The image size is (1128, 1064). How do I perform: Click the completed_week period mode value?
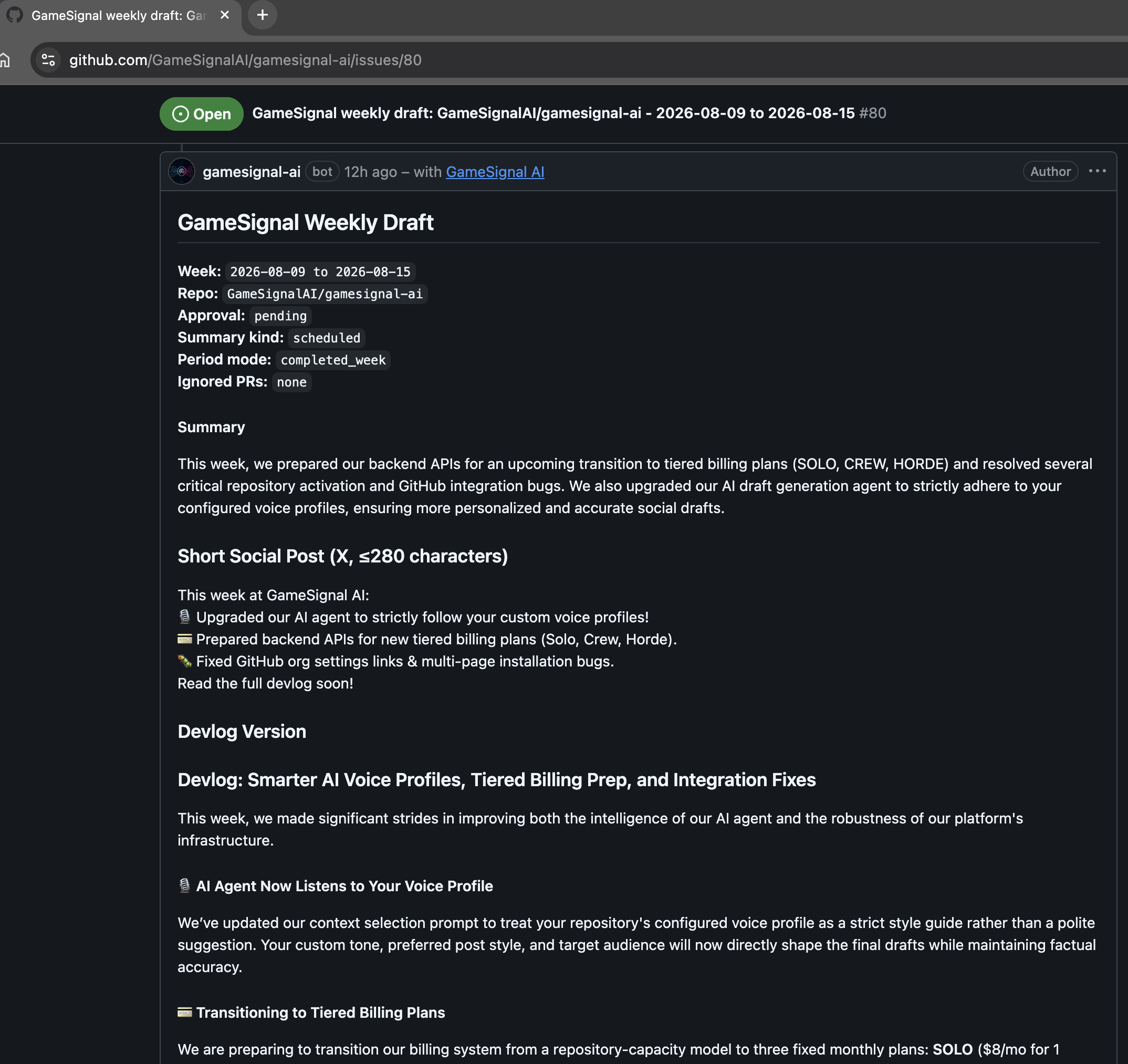[x=333, y=360]
